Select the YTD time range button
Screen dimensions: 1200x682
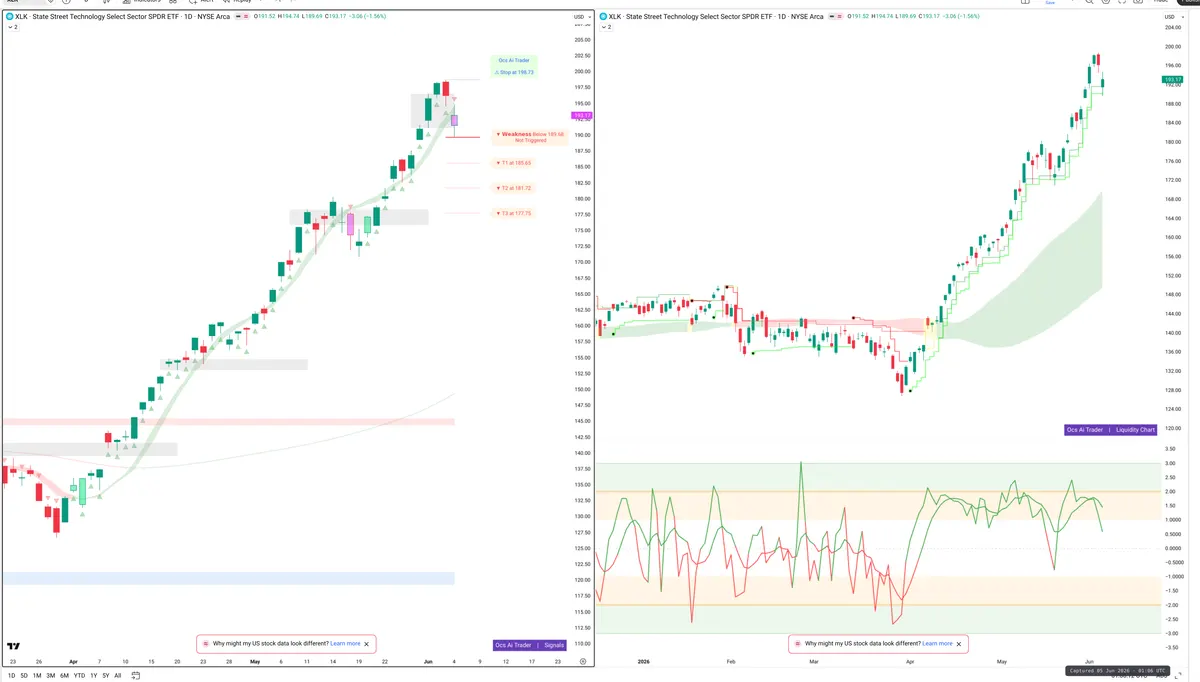pyautogui.click(x=79, y=676)
